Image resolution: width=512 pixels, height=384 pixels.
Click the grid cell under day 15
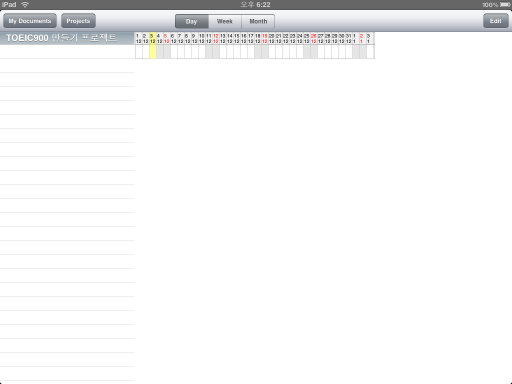click(x=237, y=52)
